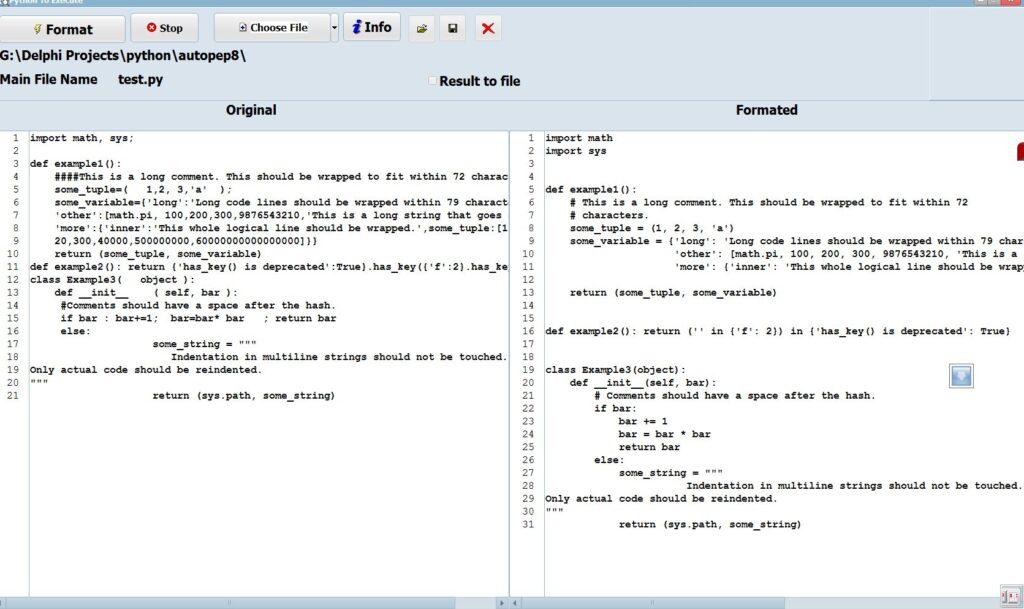Enable the Result to file checkbox
The height and width of the screenshot is (609, 1024).
432,81
